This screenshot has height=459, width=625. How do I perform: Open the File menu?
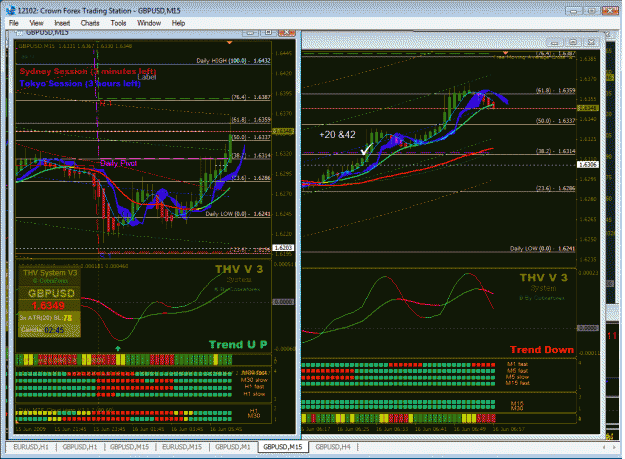14,23
